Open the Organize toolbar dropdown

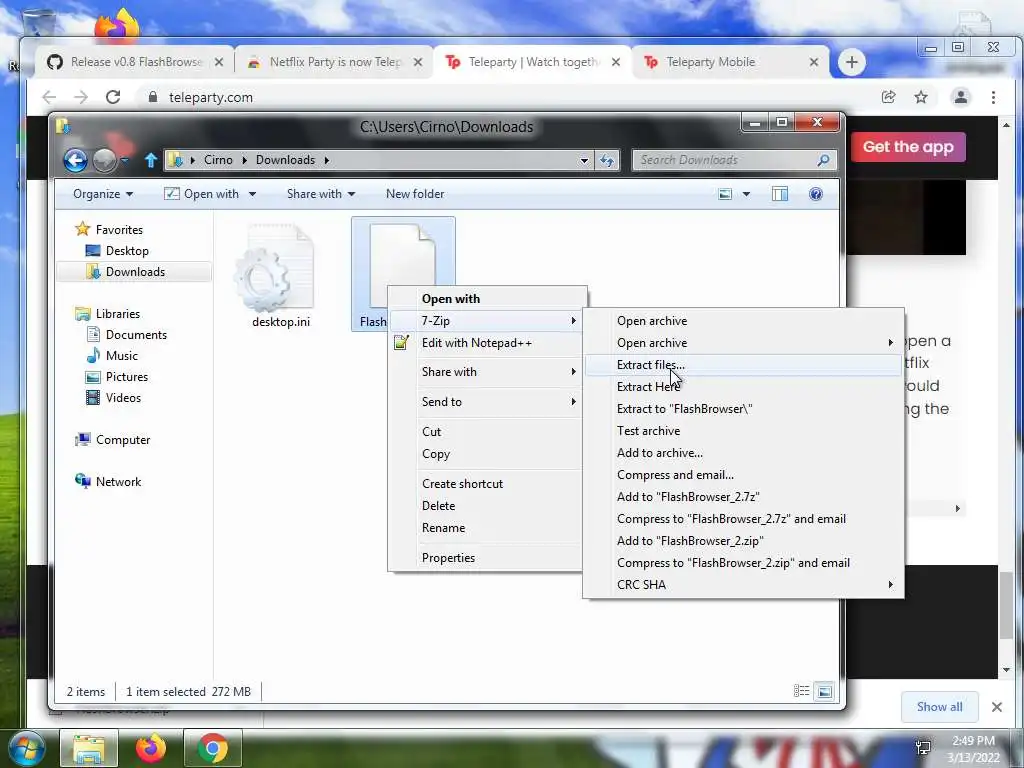pyautogui.click(x=103, y=194)
